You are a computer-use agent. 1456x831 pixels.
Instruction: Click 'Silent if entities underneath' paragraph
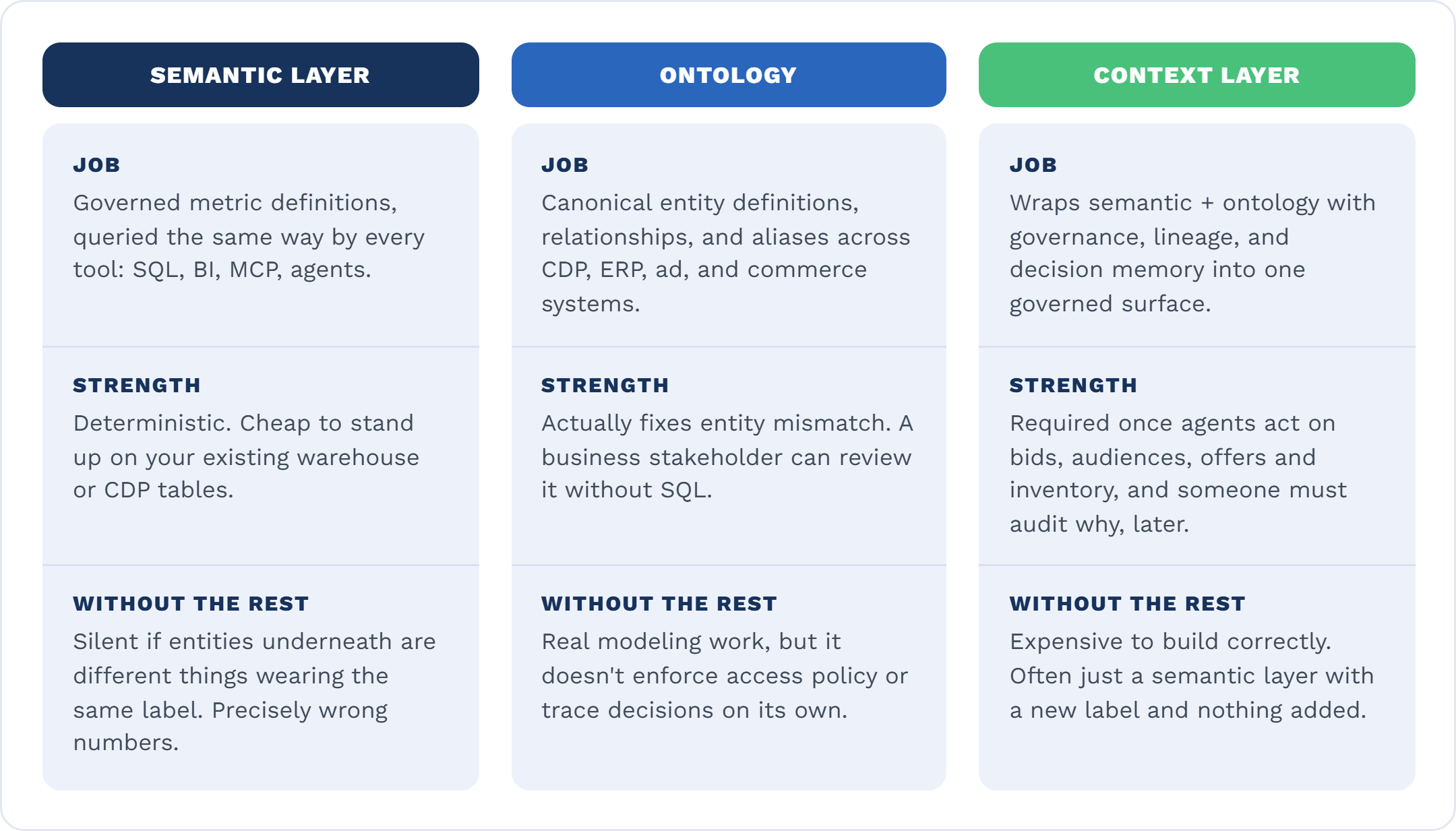pyautogui.click(x=254, y=692)
